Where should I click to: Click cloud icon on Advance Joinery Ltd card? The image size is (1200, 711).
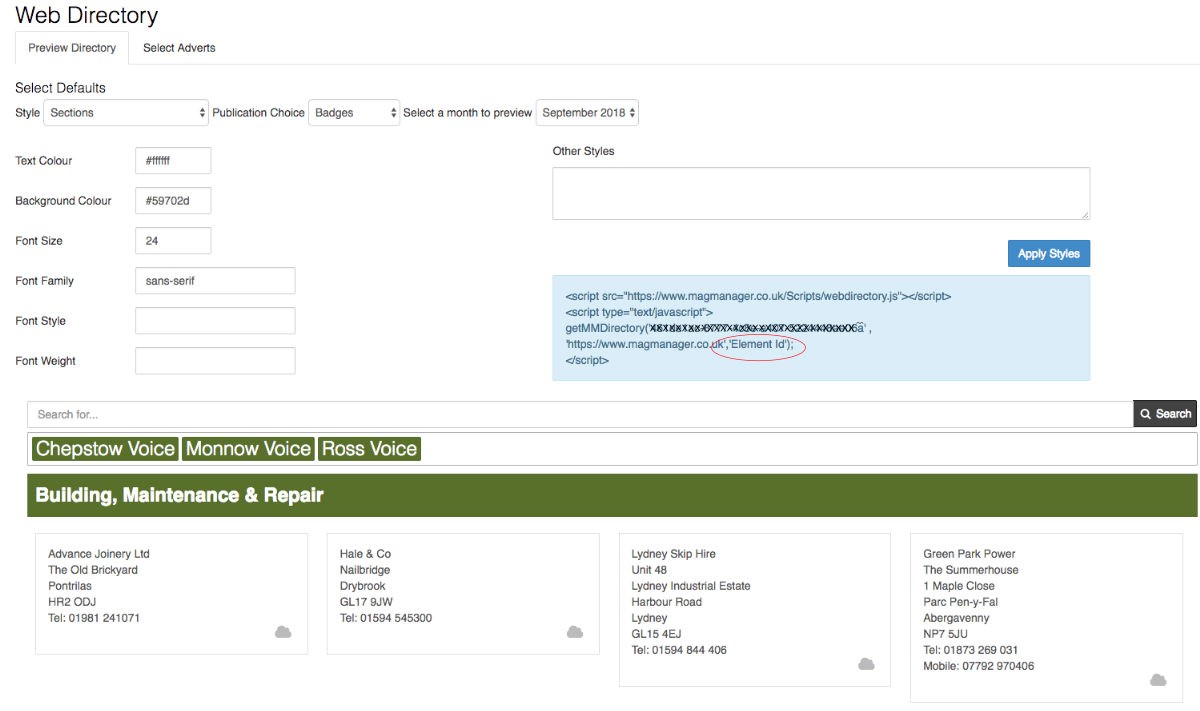click(x=283, y=632)
